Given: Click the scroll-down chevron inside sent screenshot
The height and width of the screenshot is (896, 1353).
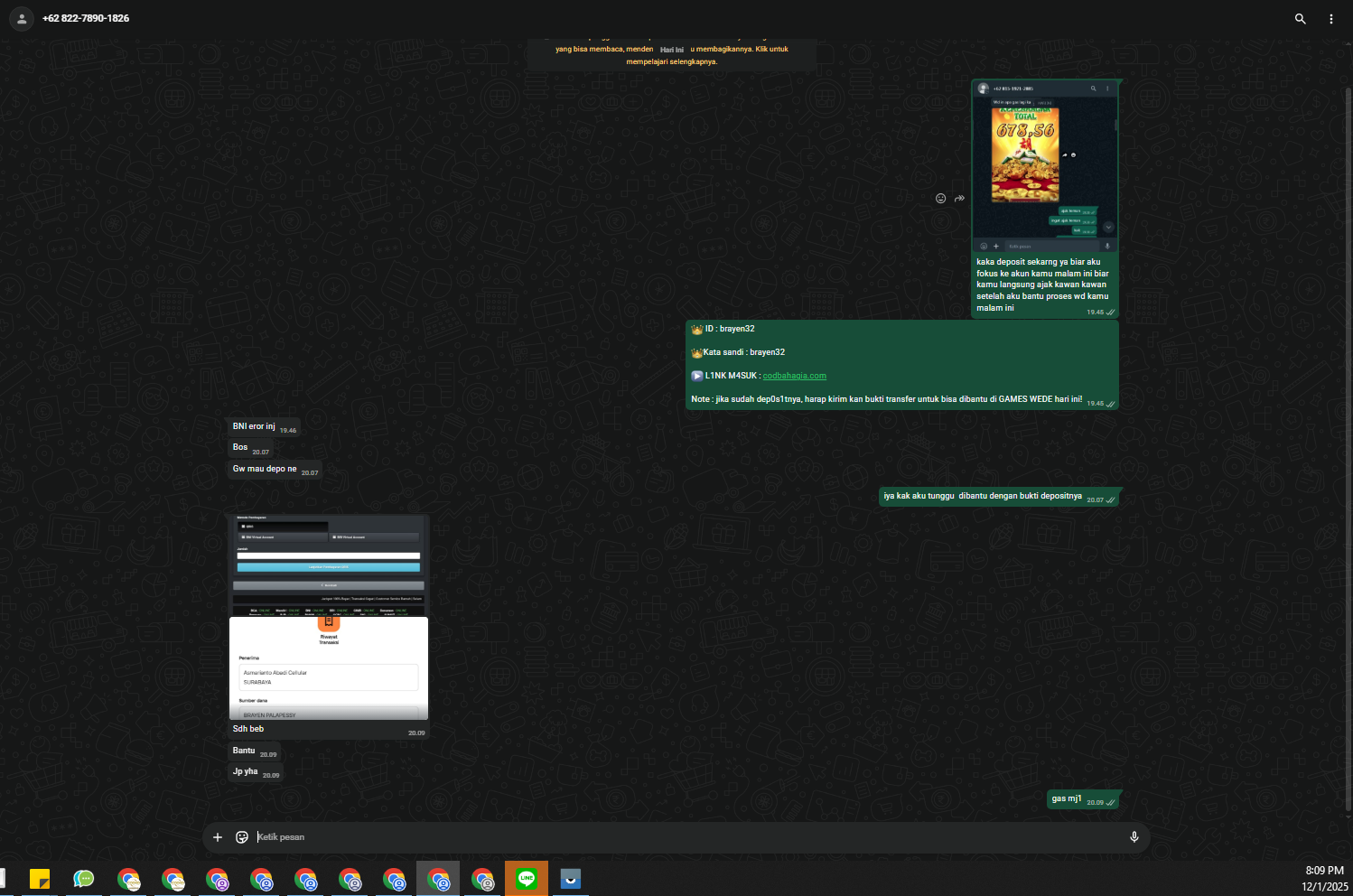Looking at the screenshot, I should (1108, 227).
